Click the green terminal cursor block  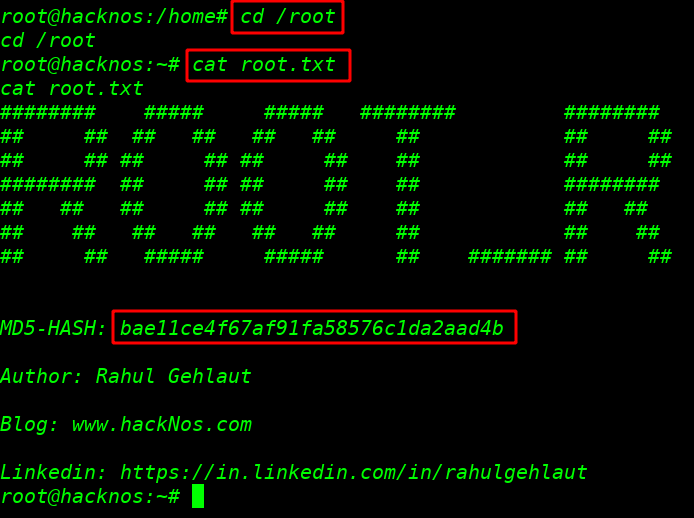click(198, 496)
